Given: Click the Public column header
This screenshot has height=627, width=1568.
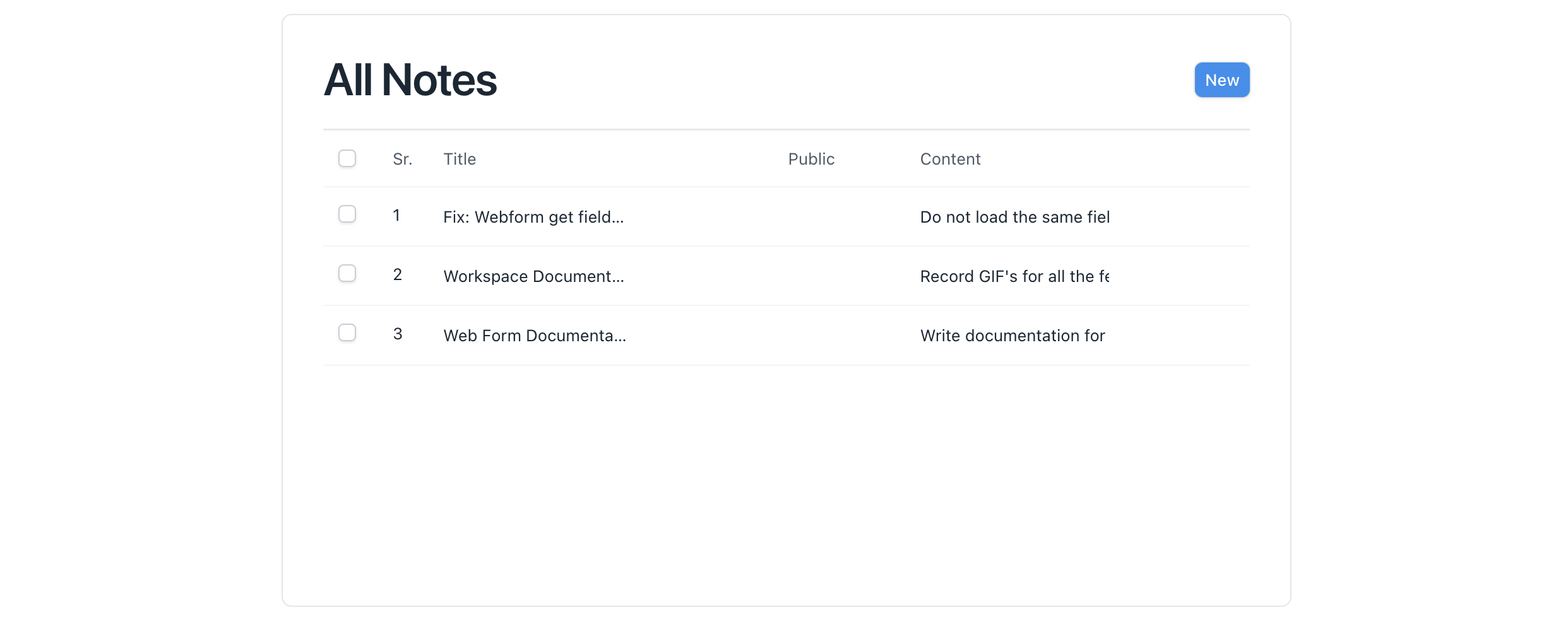Looking at the screenshot, I should 811,158.
